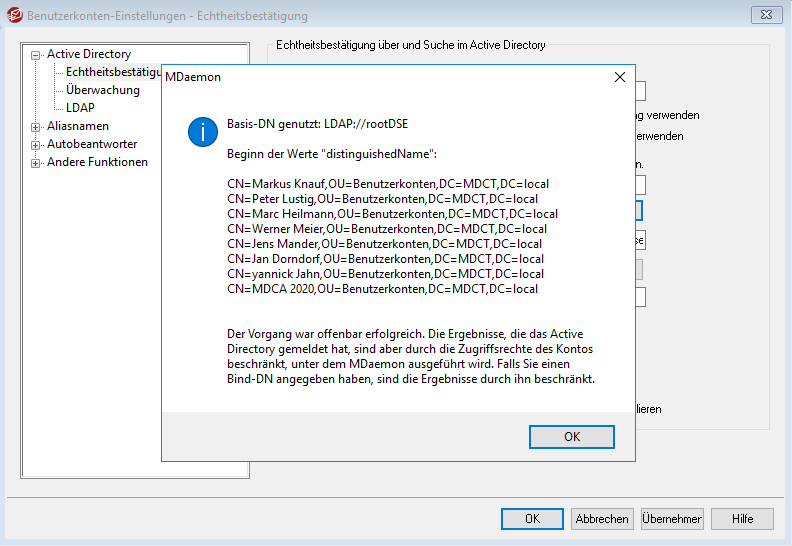Screen dimensions: 792x546
Task: Collapse the Active Directory tree node
Action: (36, 55)
